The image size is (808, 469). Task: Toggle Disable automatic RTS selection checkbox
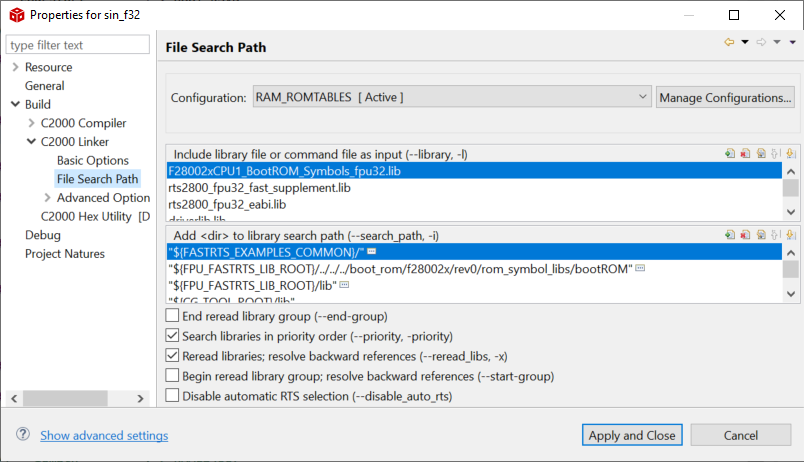pyautogui.click(x=172, y=396)
